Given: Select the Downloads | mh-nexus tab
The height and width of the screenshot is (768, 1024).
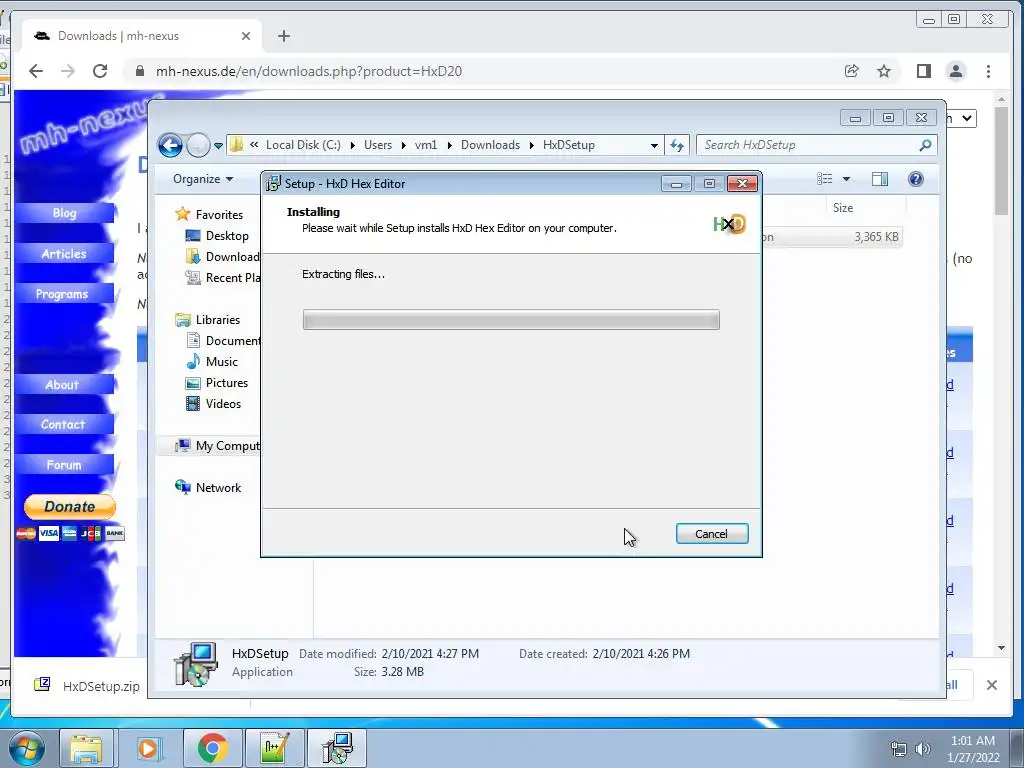Looking at the screenshot, I should point(142,36).
